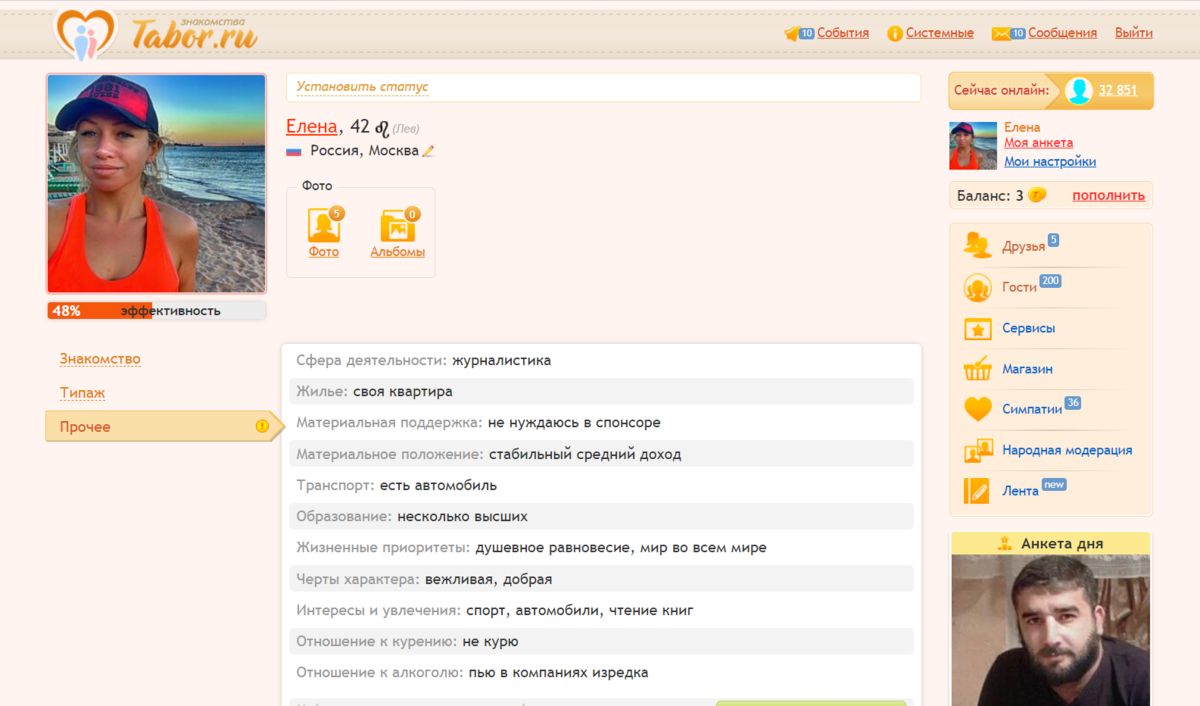Click the edit pencil next to Москва
Screen dimensions: 1200x706
(428, 151)
